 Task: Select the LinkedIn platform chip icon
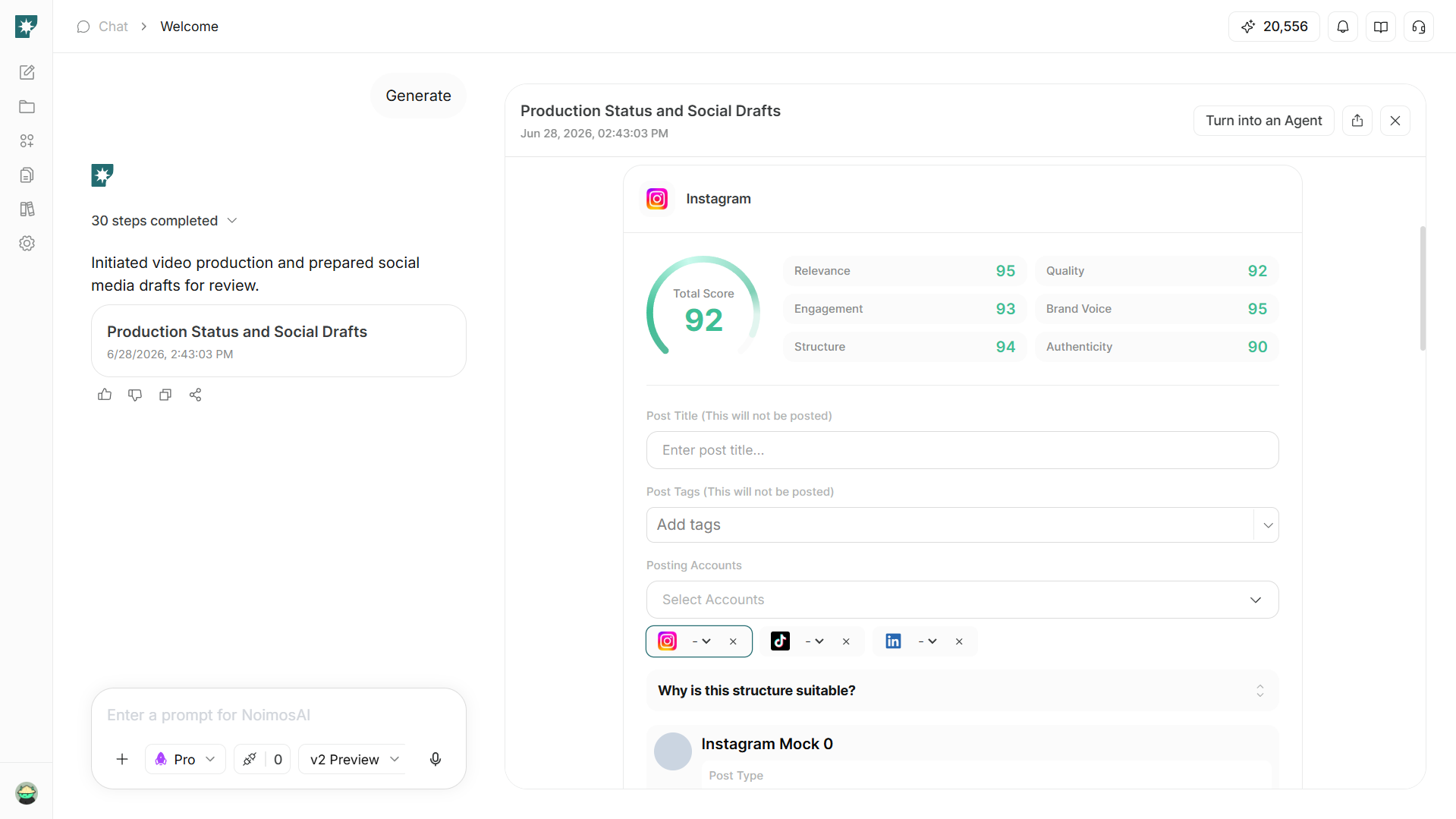click(894, 641)
